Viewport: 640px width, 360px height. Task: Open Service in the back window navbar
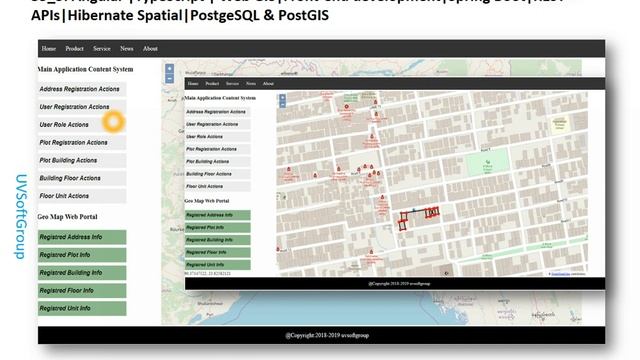(102, 49)
